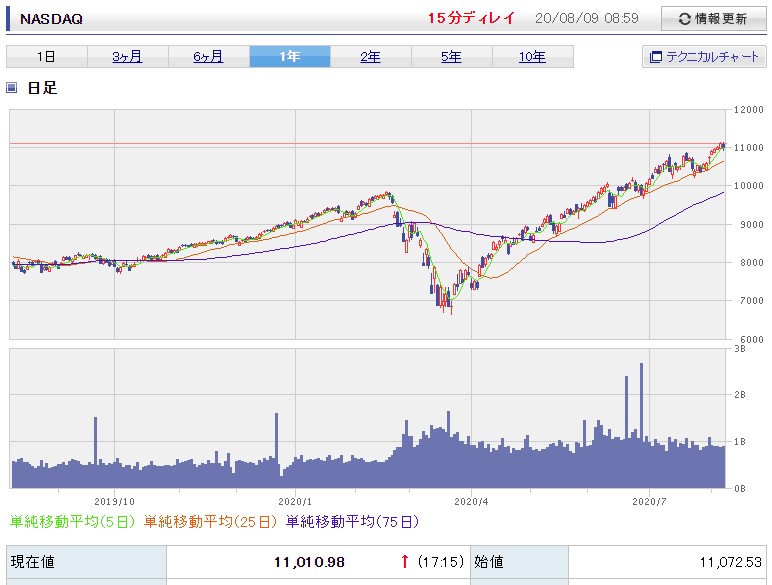Click the opening price 11,072.53
This screenshot has width=772, height=585.
click(x=731, y=562)
